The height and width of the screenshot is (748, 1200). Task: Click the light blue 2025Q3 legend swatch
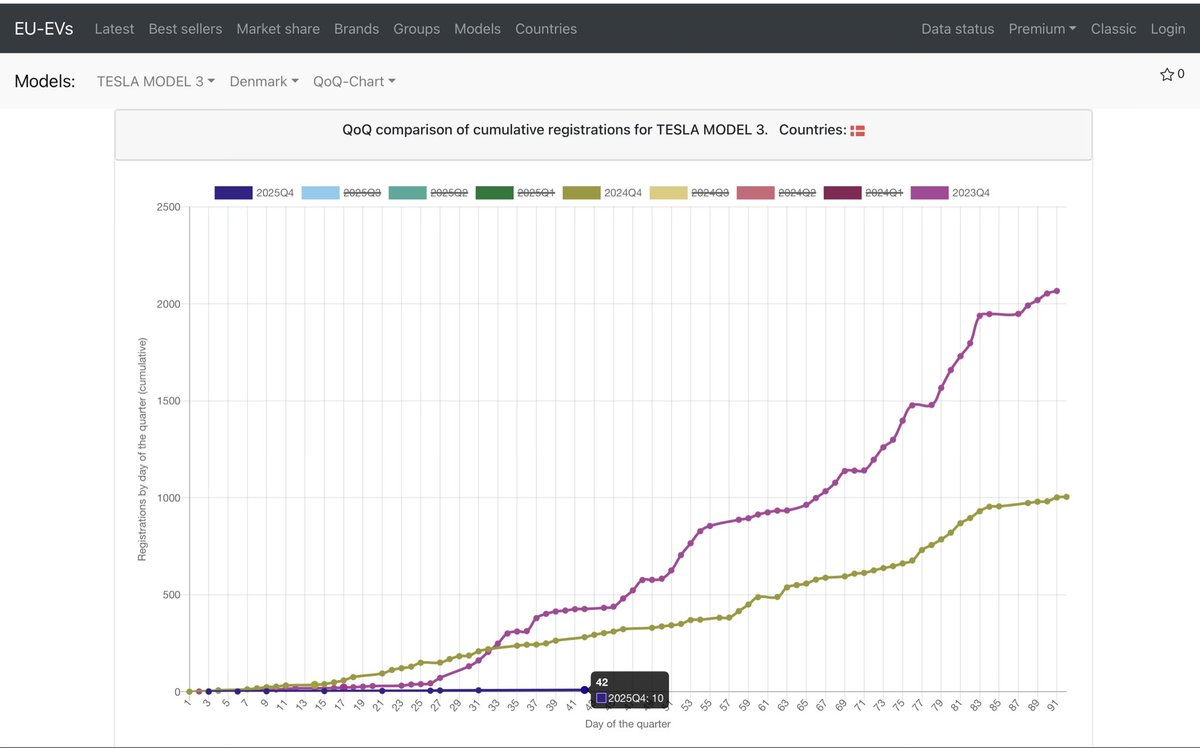click(318, 192)
